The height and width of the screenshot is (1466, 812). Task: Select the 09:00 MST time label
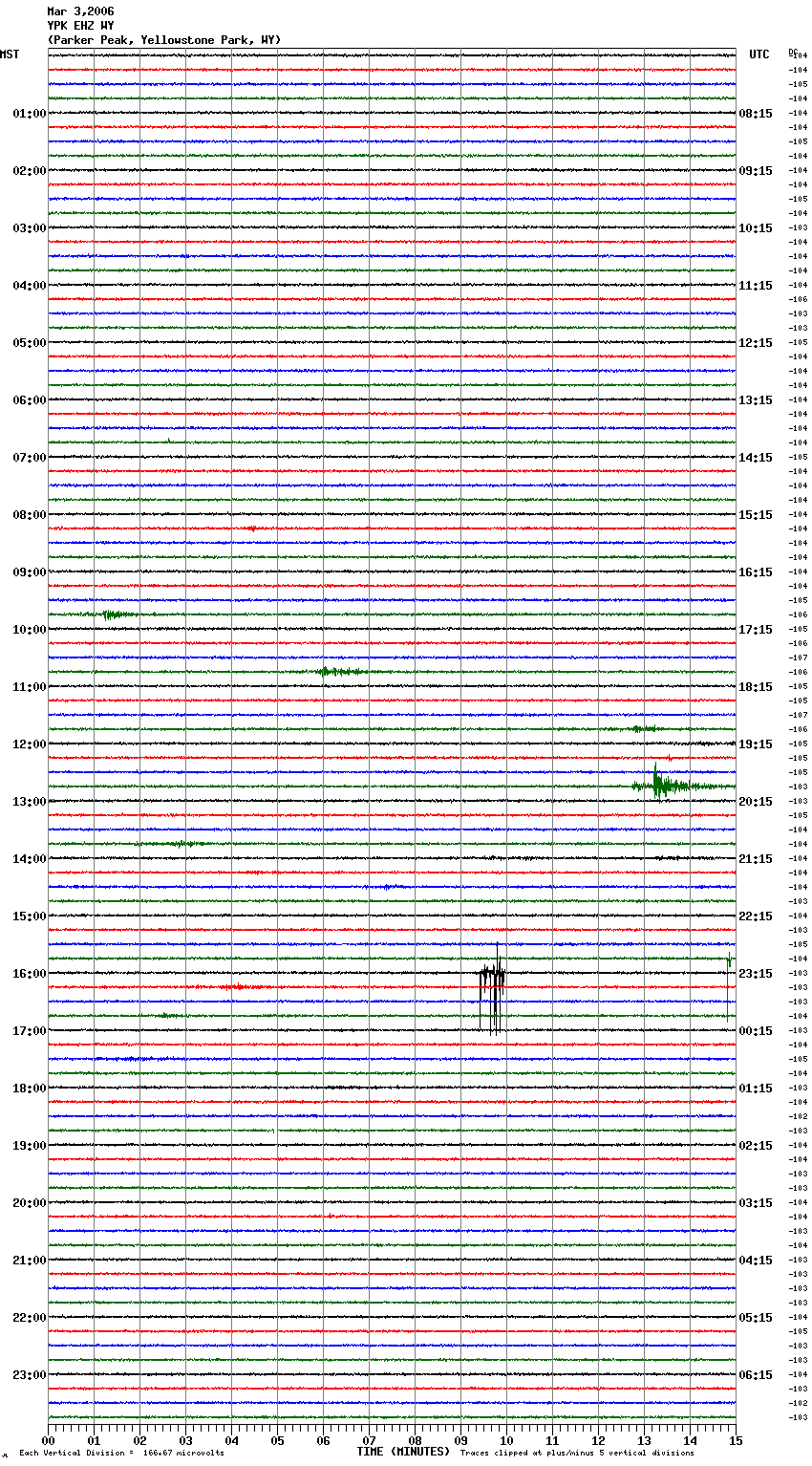29,572
